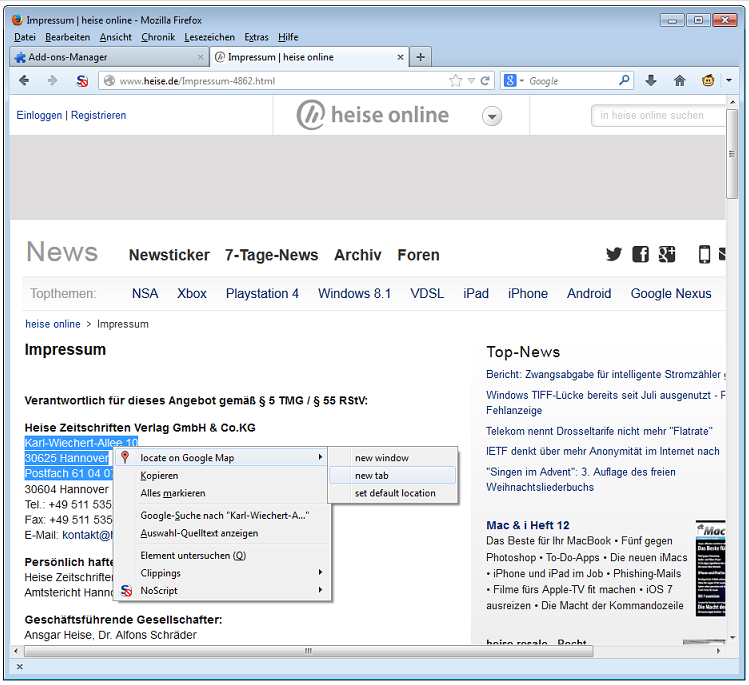Bookmark page with the star icon
The height and width of the screenshot is (685, 749).
456,81
